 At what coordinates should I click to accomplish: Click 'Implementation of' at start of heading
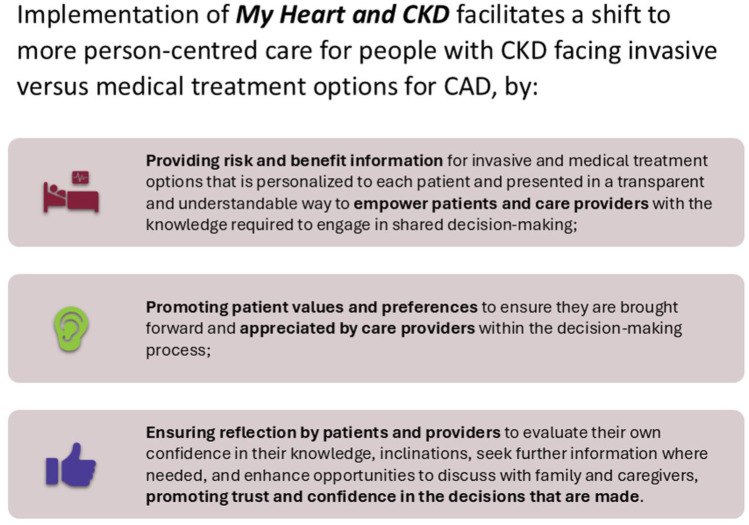tap(123, 14)
